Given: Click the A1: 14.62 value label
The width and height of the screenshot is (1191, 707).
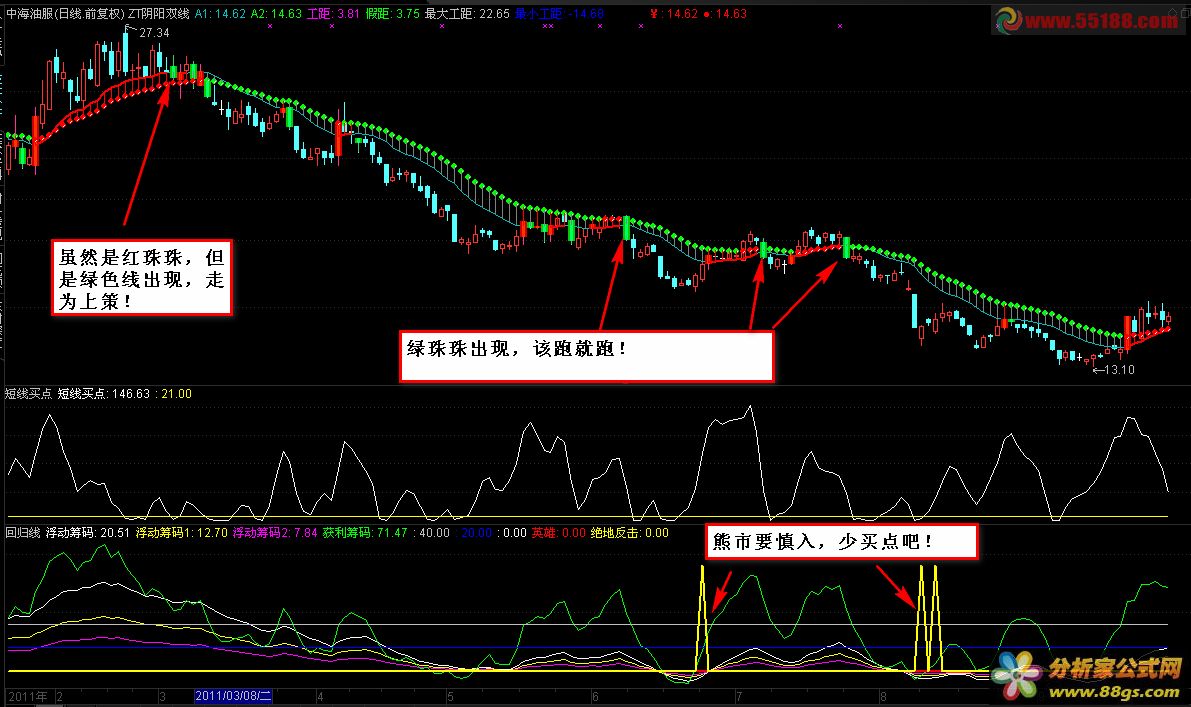Looking at the screenshot, I should (x=220, y=14).
